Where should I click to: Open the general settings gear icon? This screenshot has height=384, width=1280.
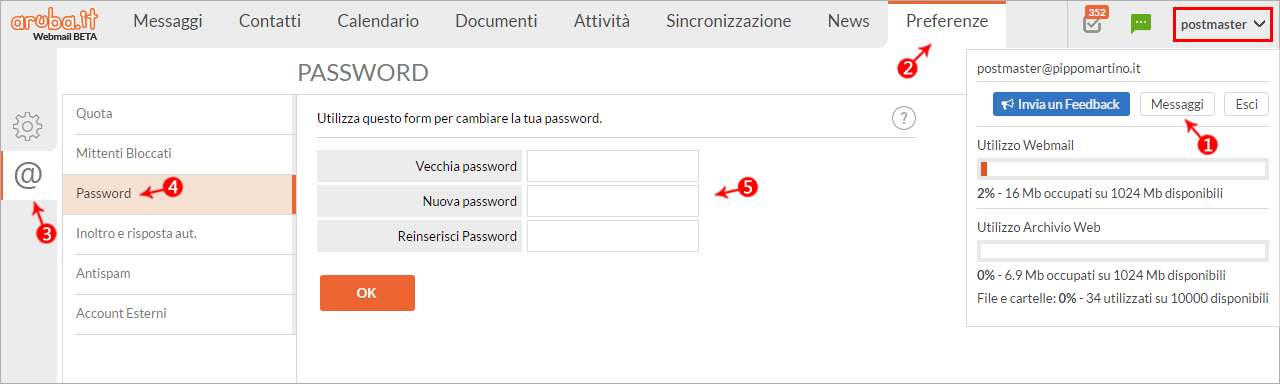click(28, 127)
